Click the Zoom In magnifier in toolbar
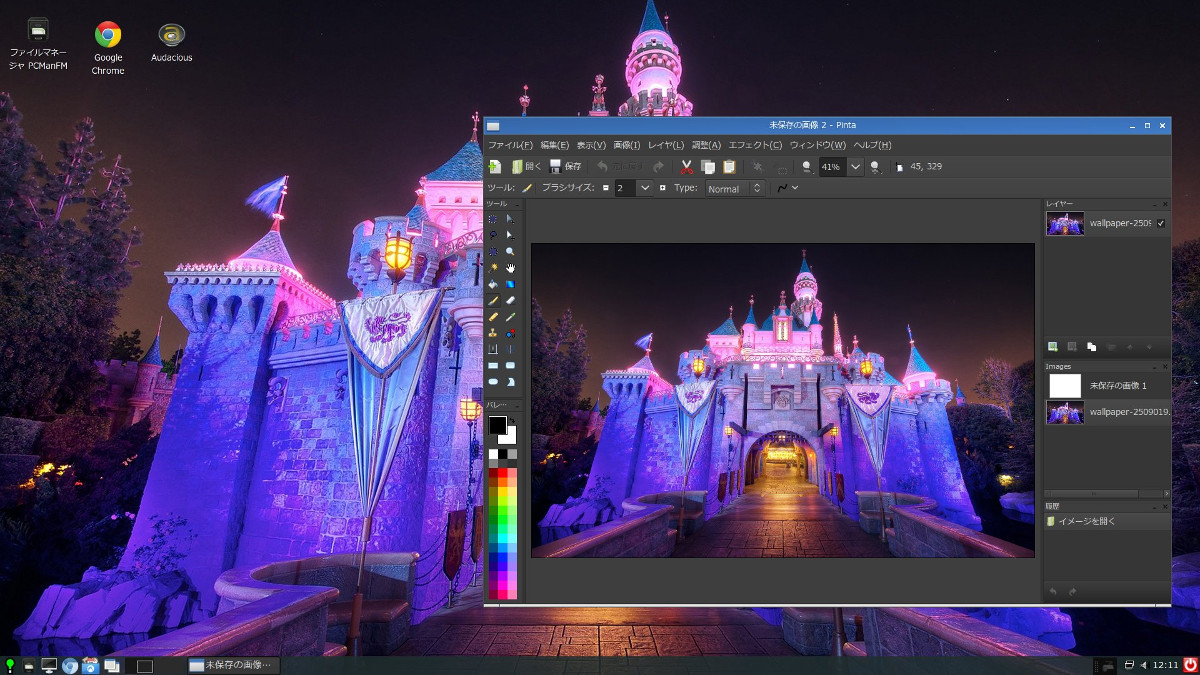Screen dimensions: 1200x675 [876, 167]
